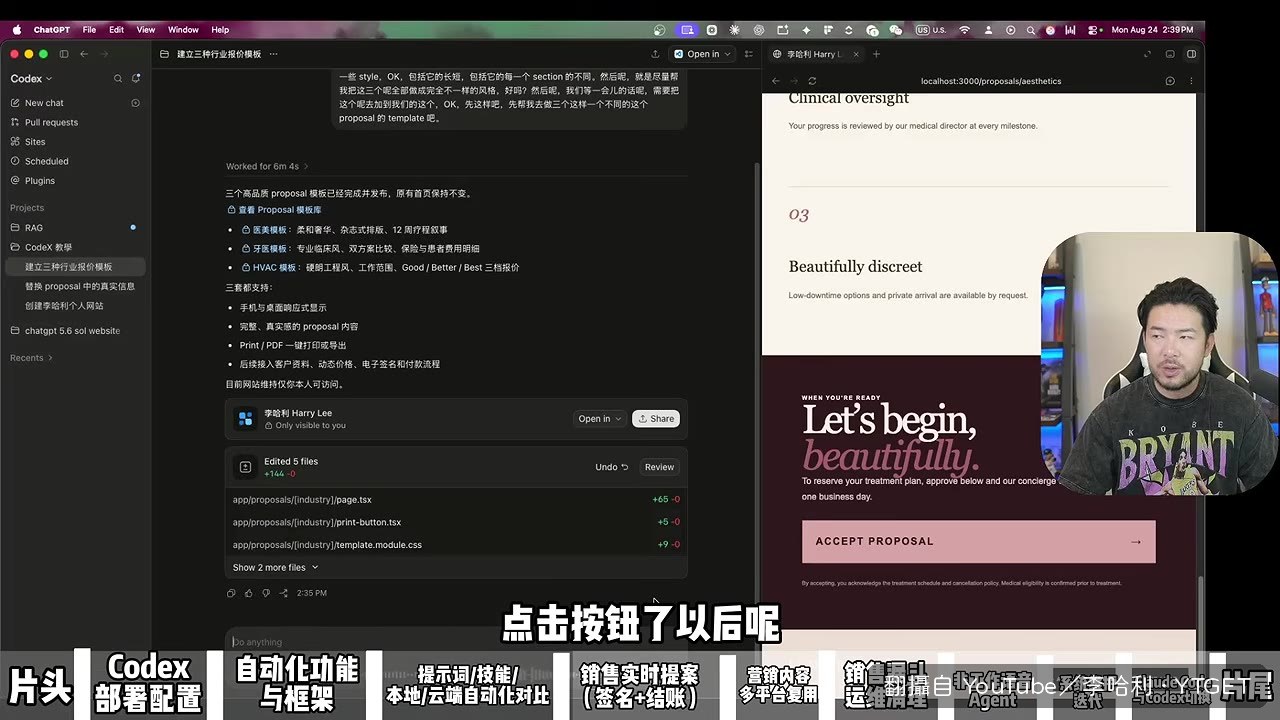Open the Window menu in menu bar
The image size is (1280, 720).
point(183,30)
